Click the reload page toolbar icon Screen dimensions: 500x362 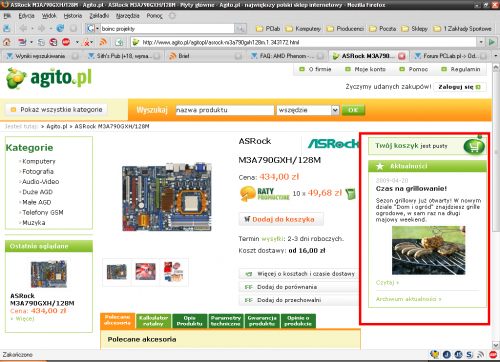60,29
